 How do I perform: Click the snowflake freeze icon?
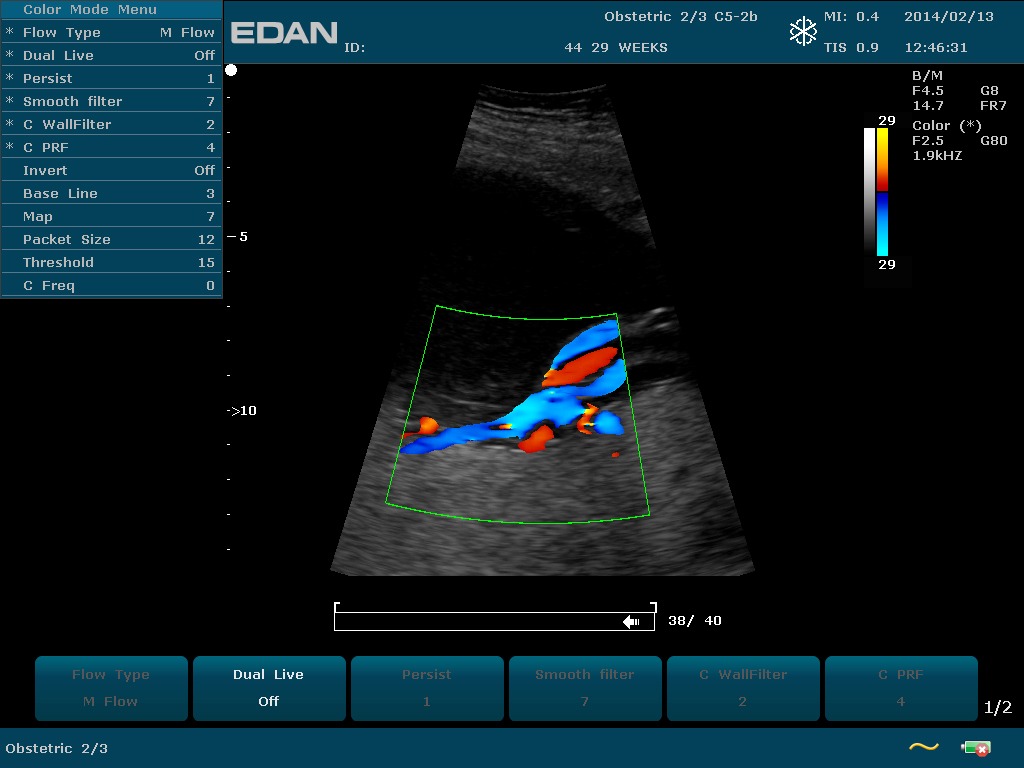point(803,32)
